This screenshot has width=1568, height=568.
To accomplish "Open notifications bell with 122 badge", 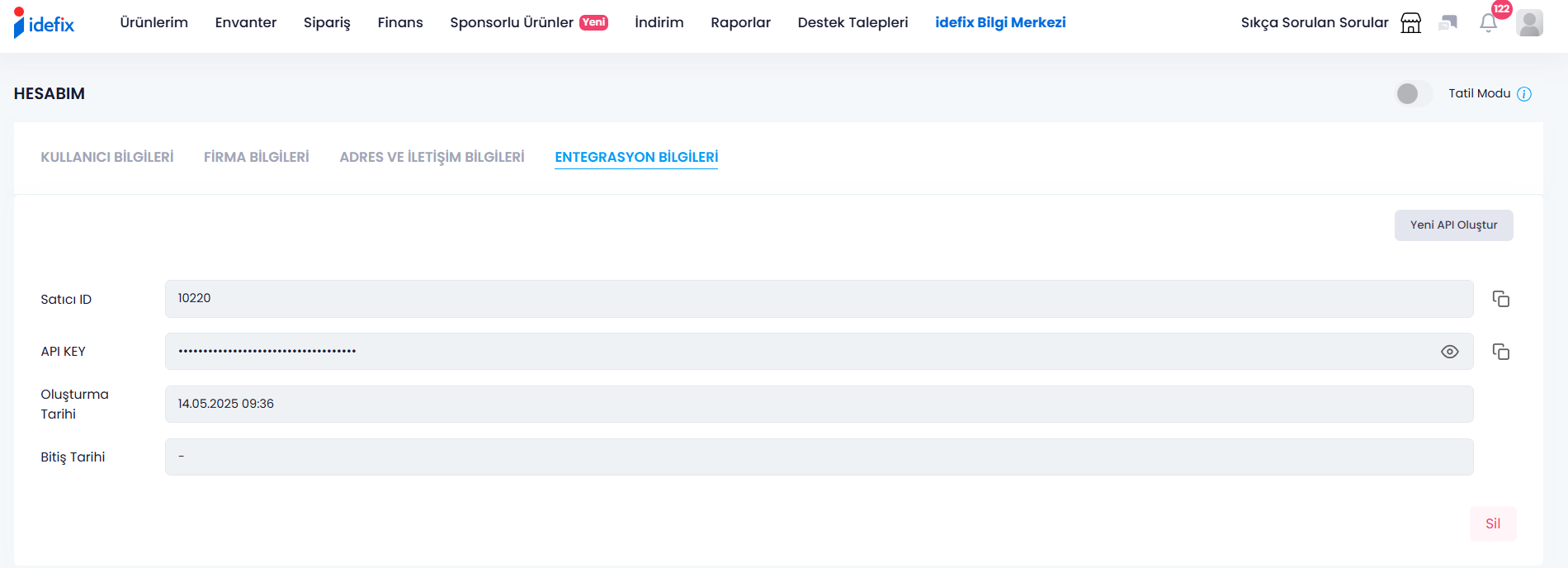I will (1489, 23).
